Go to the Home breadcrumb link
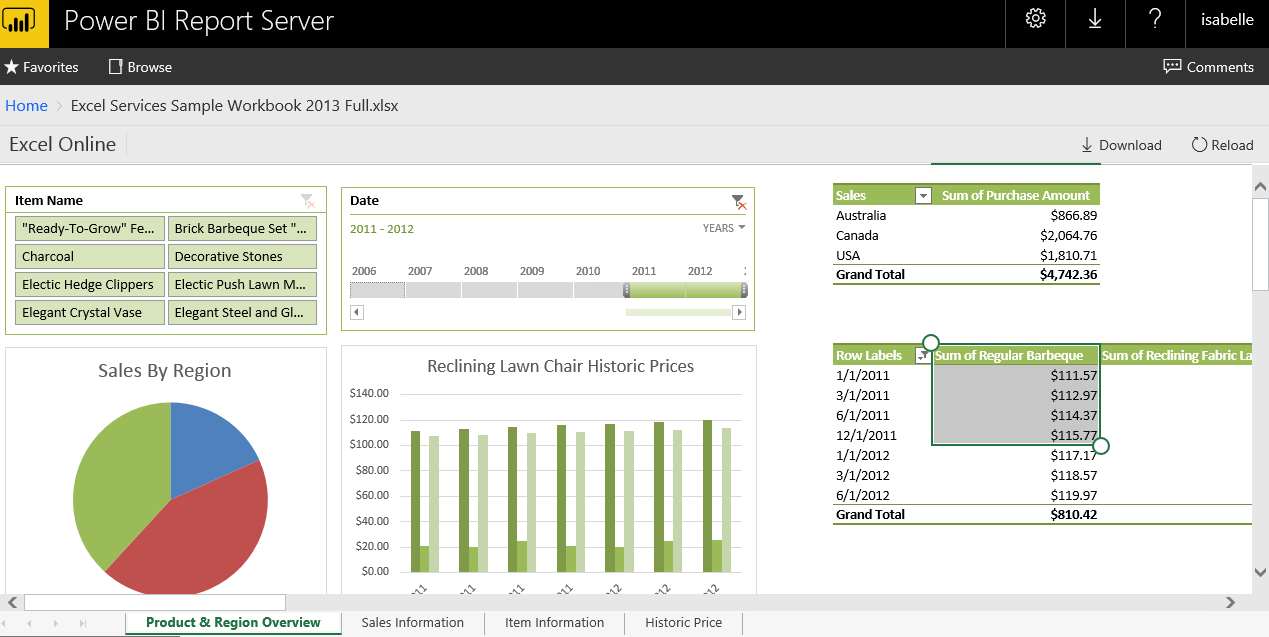The image size is (1269, 637). (26, 106)
